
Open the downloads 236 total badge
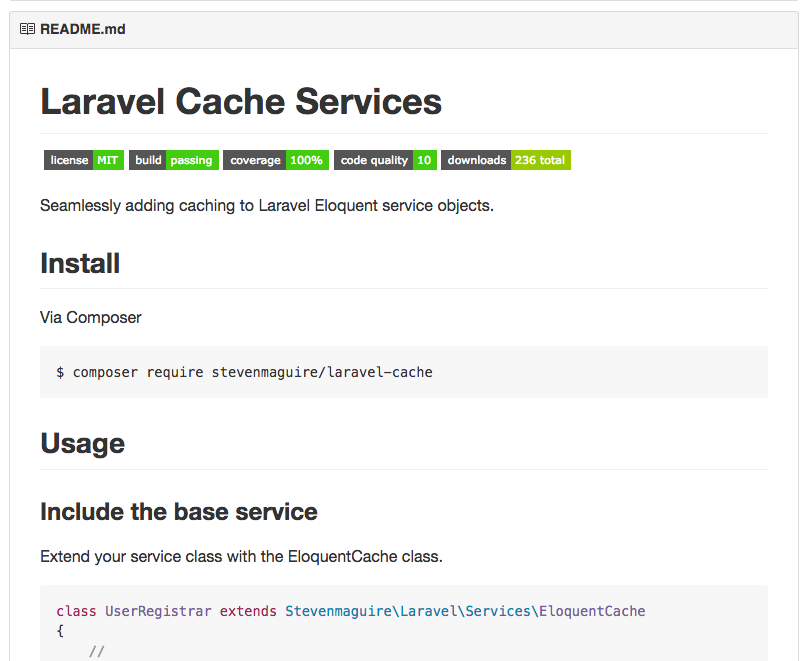tap(506, 160)
